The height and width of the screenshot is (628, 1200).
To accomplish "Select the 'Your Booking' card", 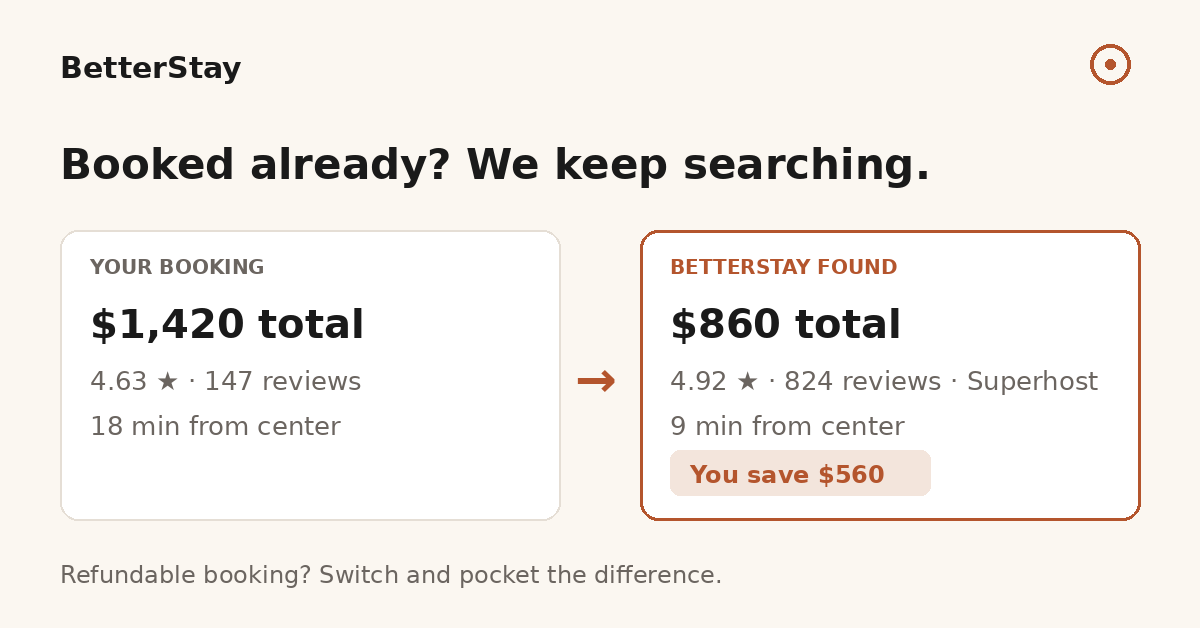I will pos(310,375).
